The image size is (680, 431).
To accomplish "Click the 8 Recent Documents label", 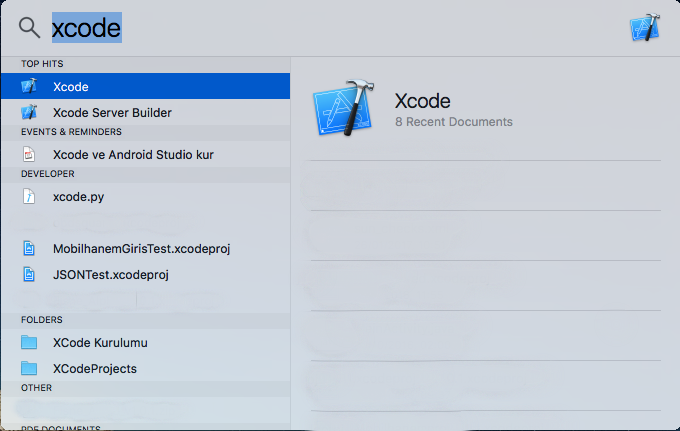I will pos(454,122).
